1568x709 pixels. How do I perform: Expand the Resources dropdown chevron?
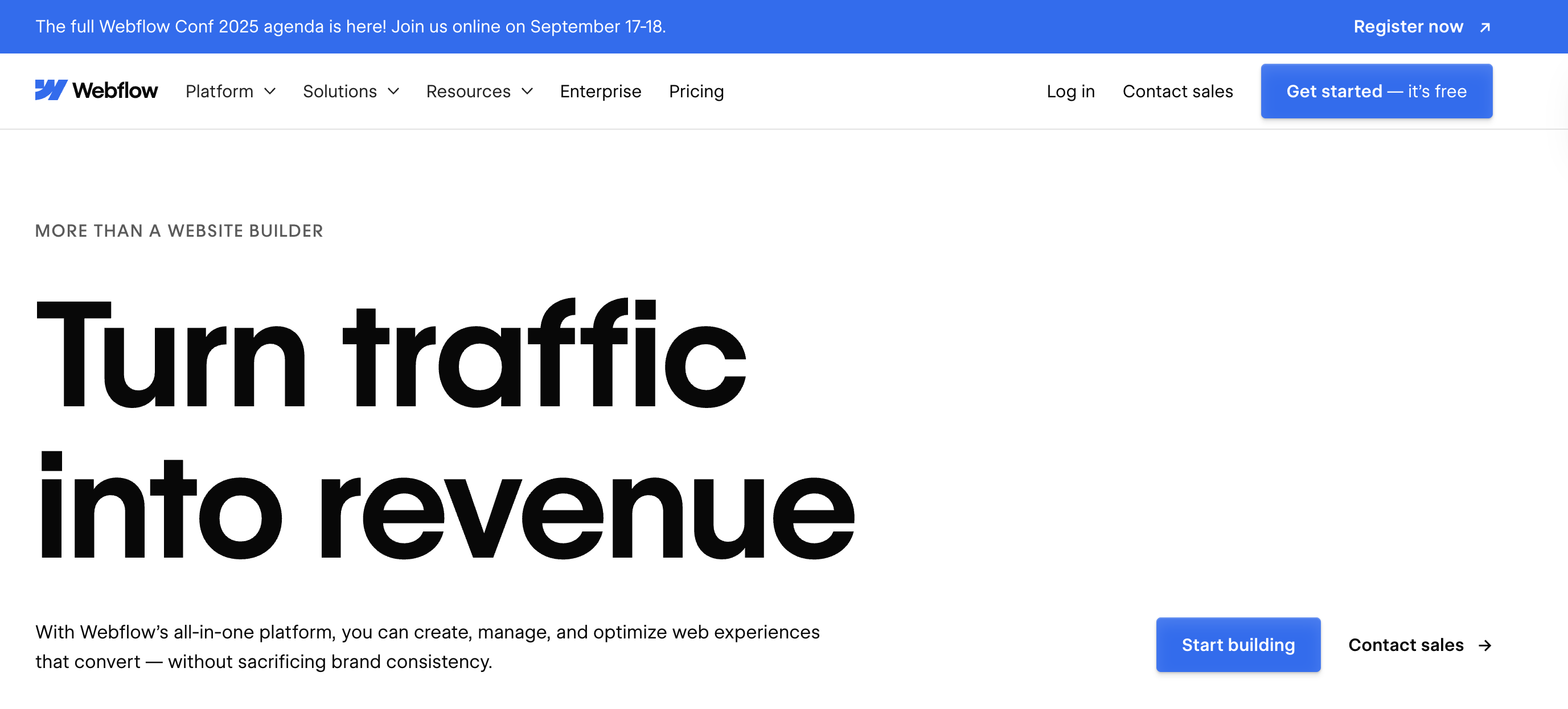pyautogui.click(x=527, y=91)
